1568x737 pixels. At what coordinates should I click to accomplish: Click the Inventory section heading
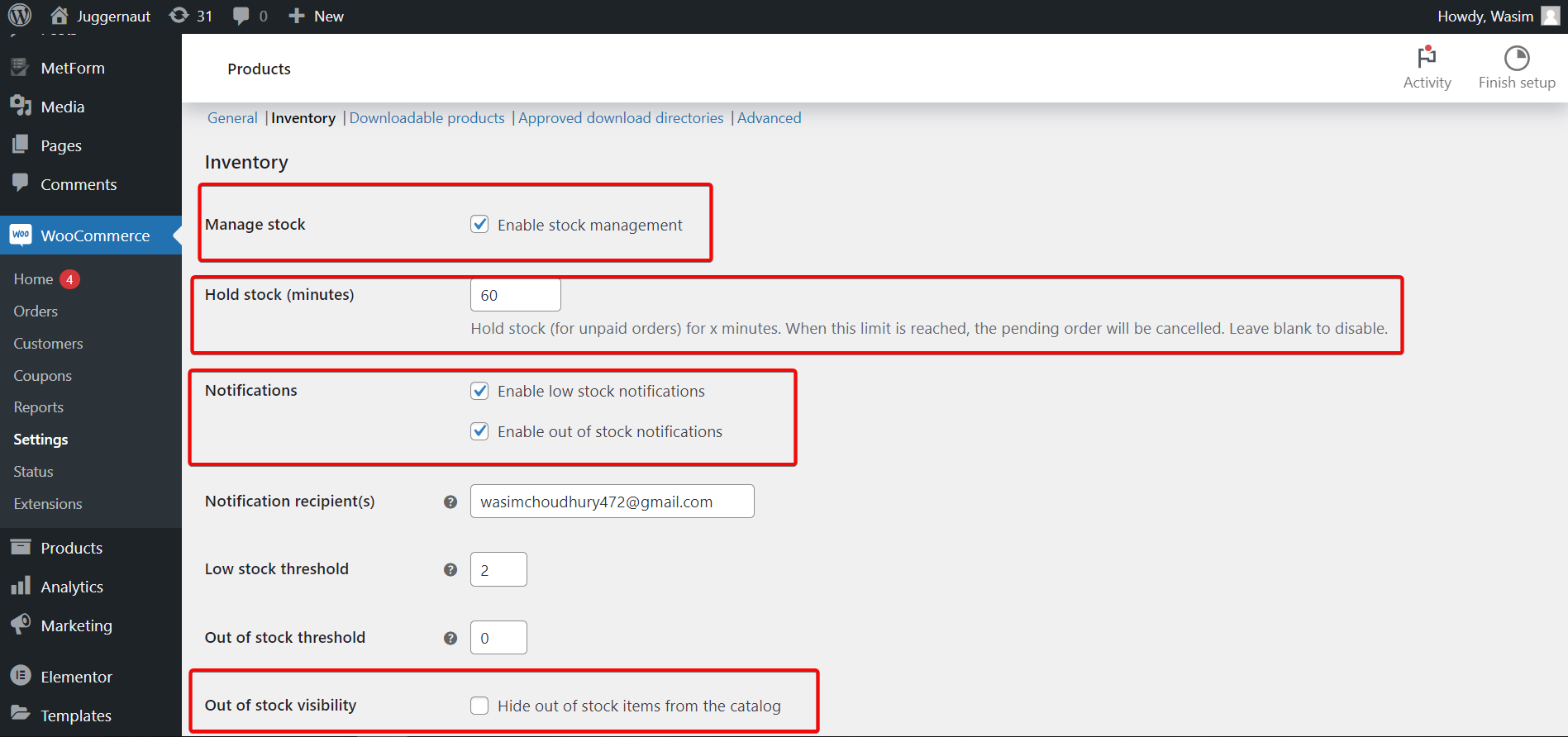point(246,162)
